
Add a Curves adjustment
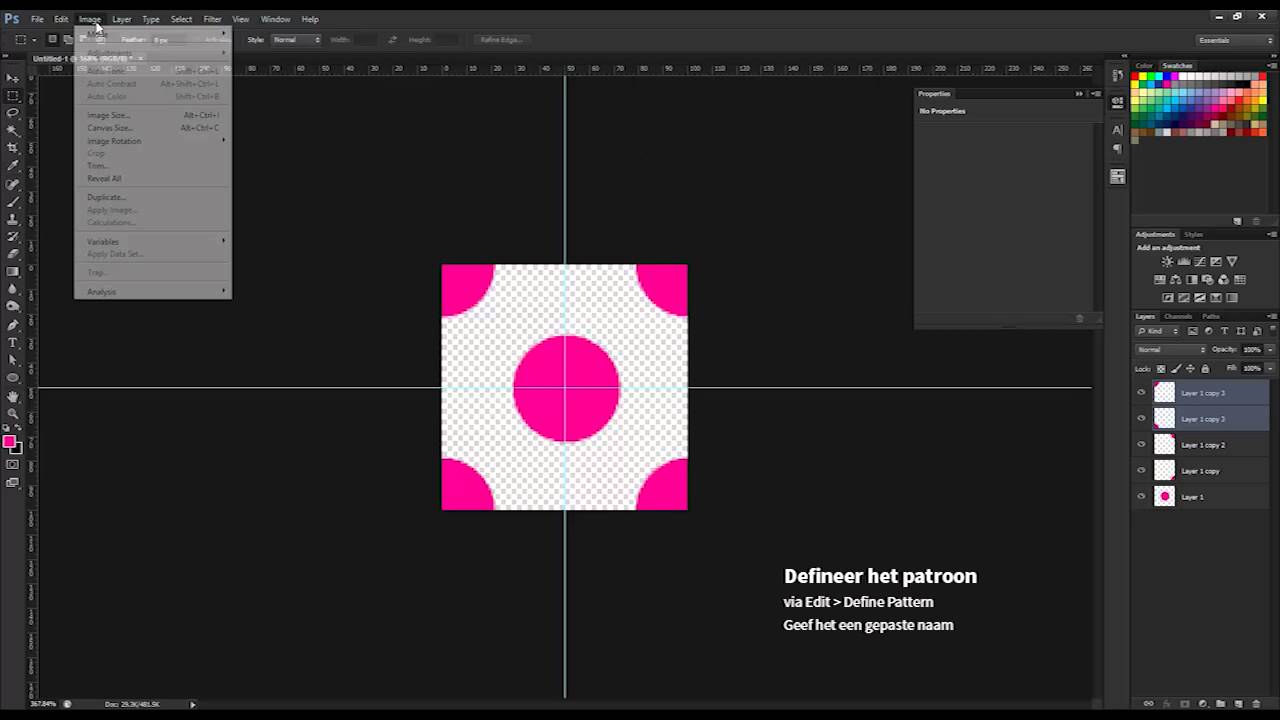[x=1199, y=262]
